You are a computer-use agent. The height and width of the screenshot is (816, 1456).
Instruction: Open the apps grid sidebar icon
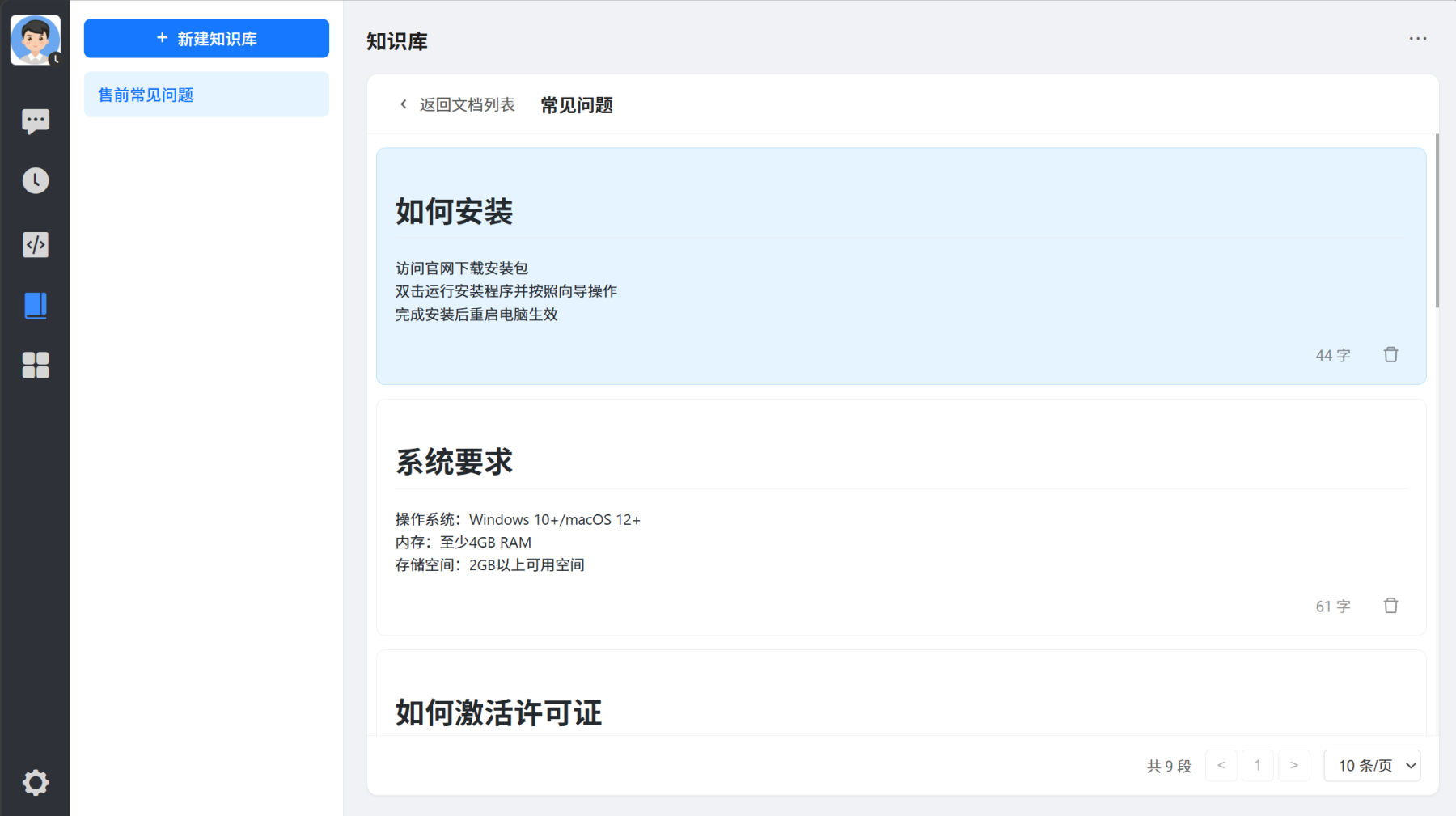(35, 366)
